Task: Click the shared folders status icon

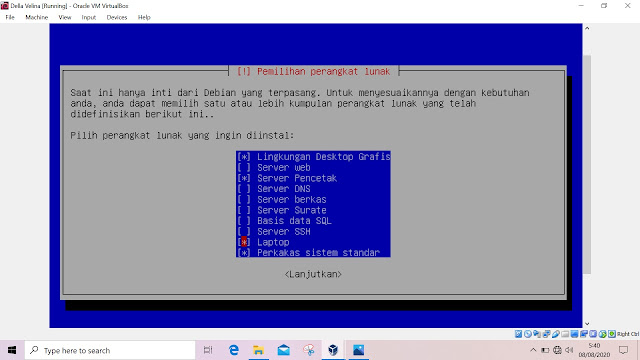Action: pyautogui.click(x=565, y=334)
